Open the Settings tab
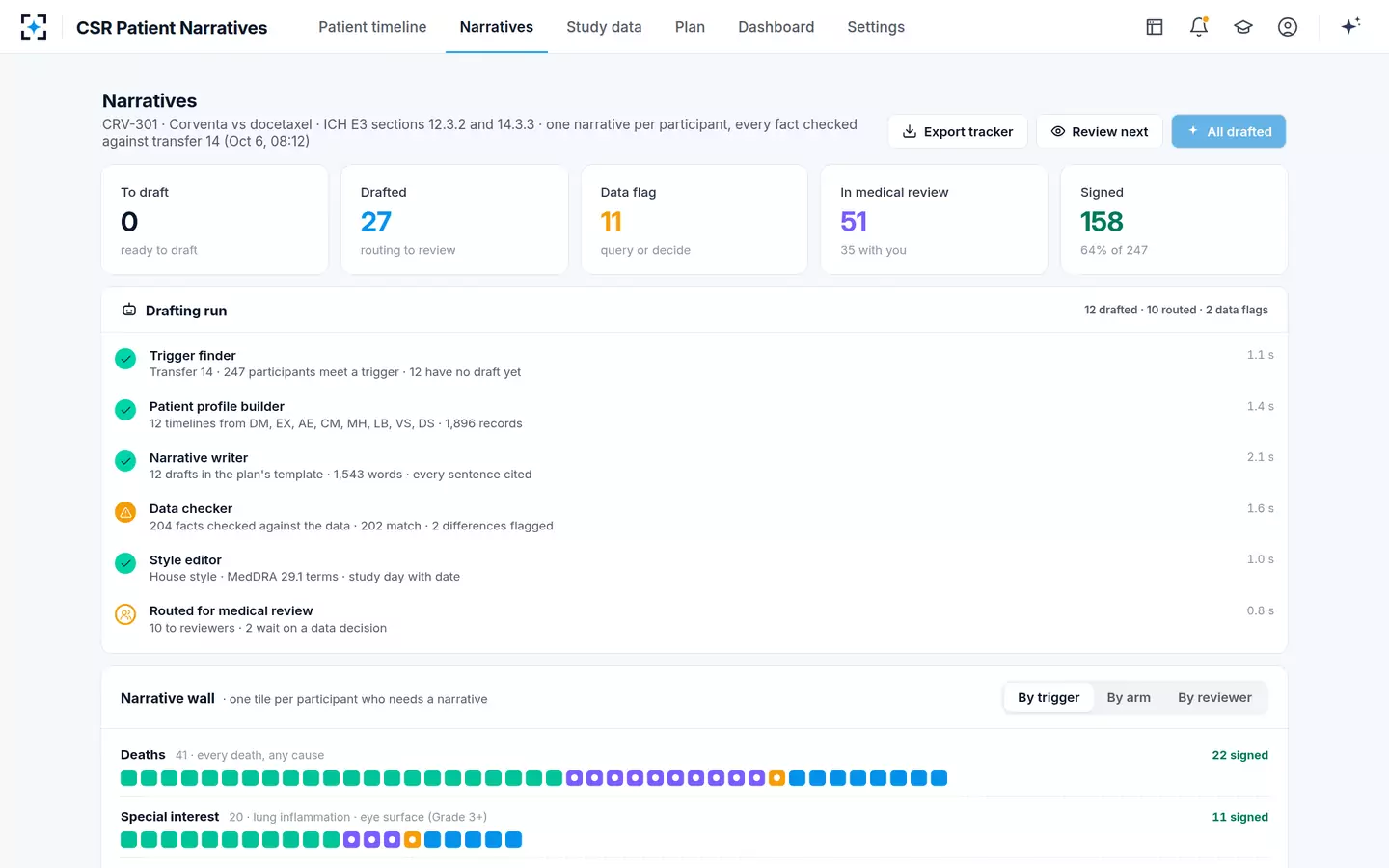 pyautogui.click(x=876, y=27)
